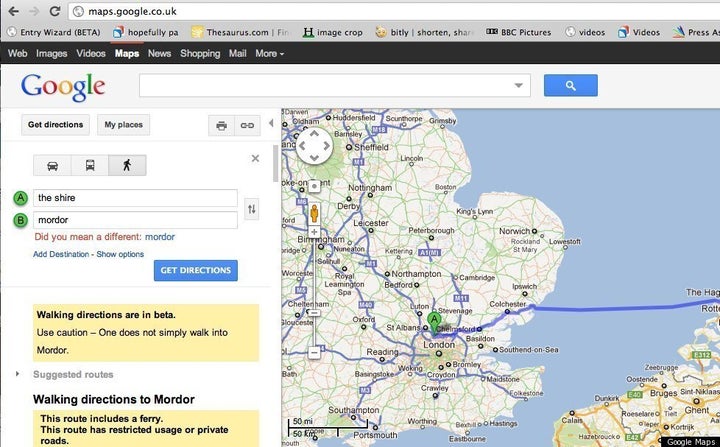Click the main Google search box
This screenshot has width=720, height=447.
[x=335, y=85]
